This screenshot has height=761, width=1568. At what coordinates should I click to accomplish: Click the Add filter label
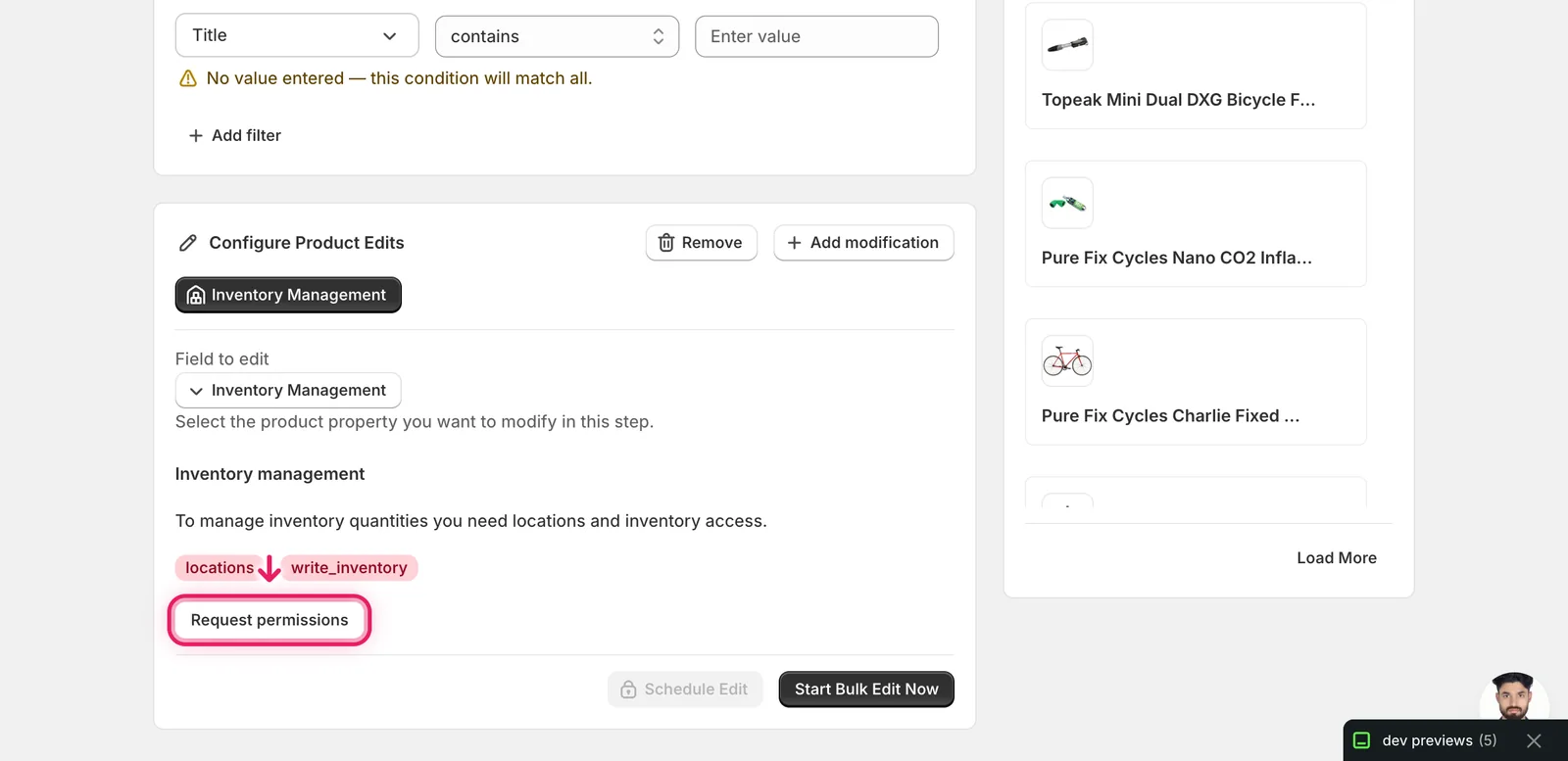[x=246, y=135]
